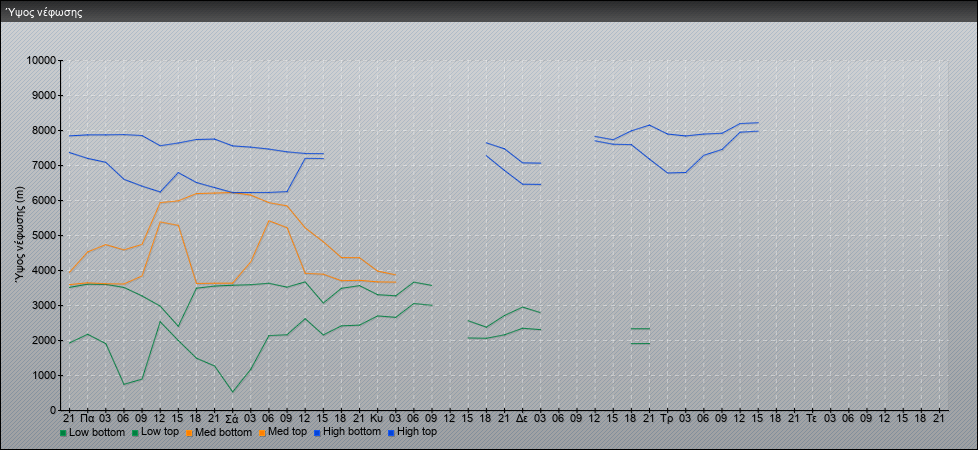Viewport: 978px width, 450px height.
Task: Click the 4000 value on the y-axis
Action: (44, 270)
